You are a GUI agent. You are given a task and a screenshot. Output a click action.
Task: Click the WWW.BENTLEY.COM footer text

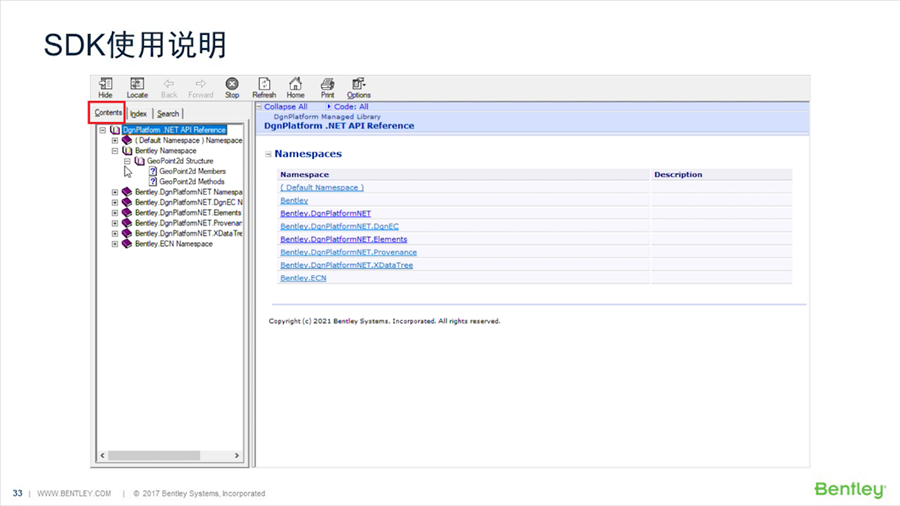74,493
